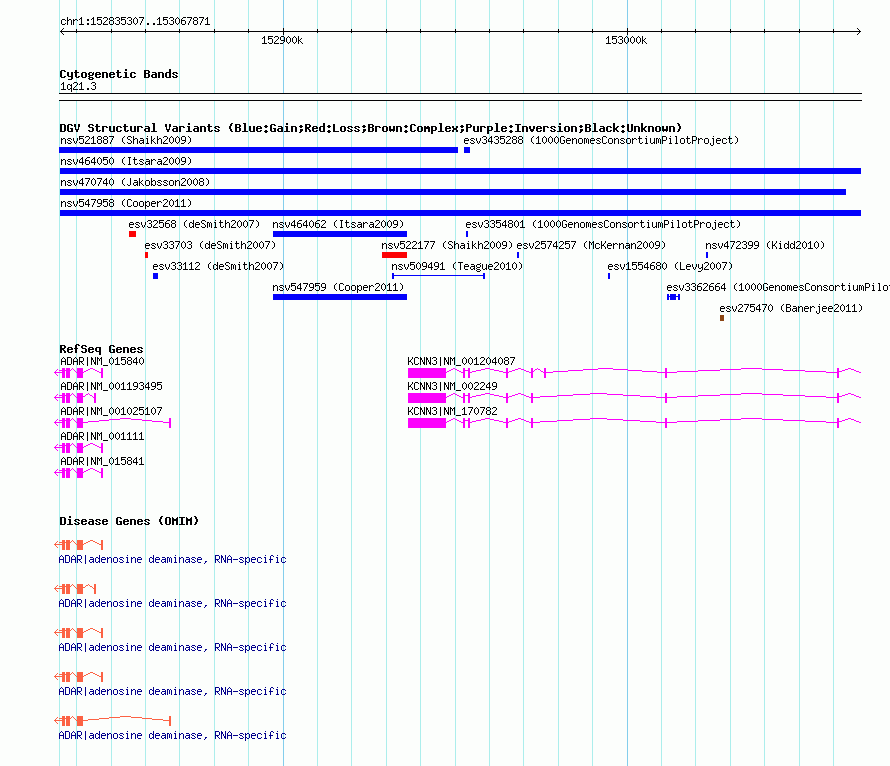Select the red esv32568 loss marker

click(132, 234)
